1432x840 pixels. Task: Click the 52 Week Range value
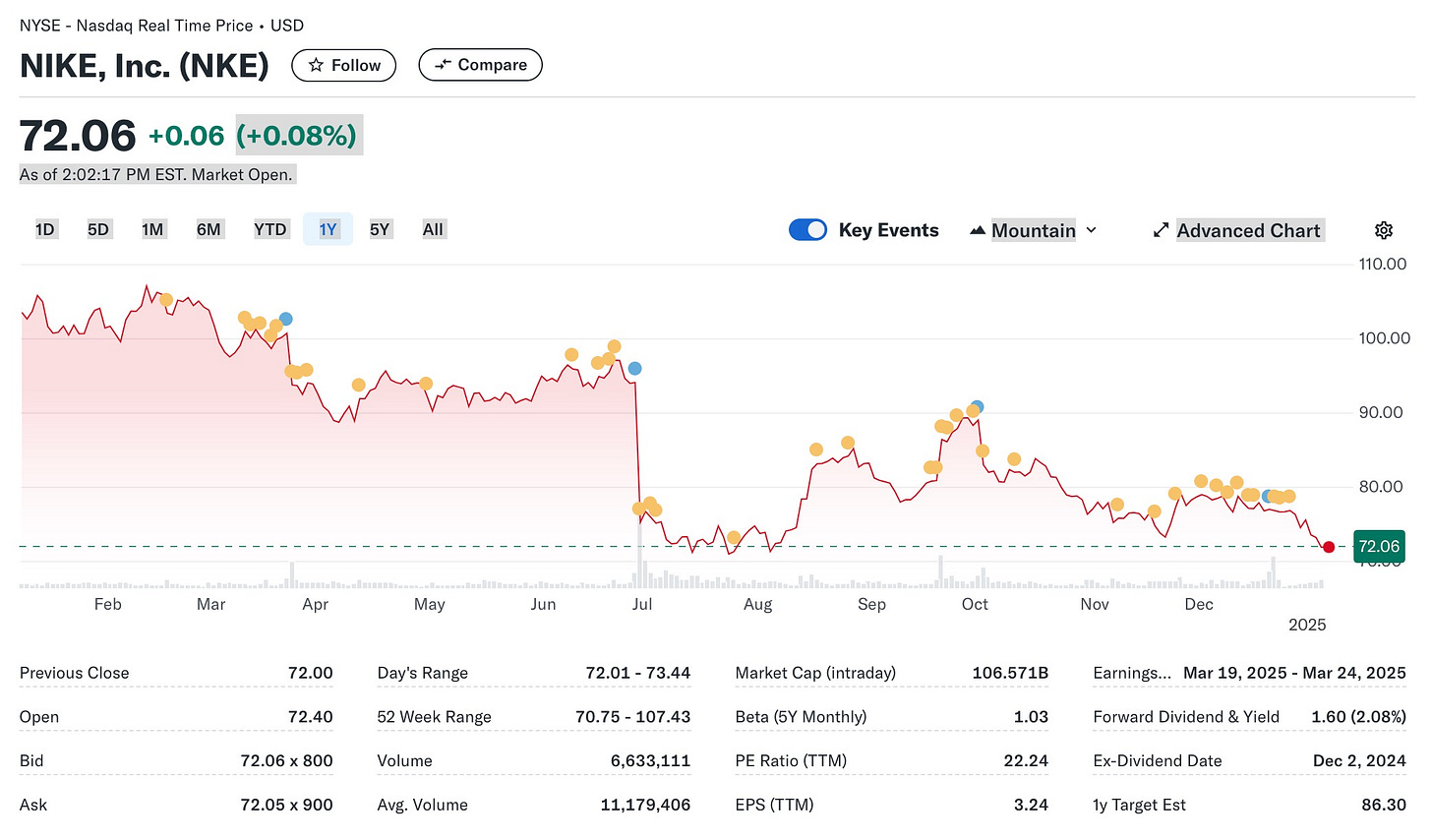coord(632,717)
